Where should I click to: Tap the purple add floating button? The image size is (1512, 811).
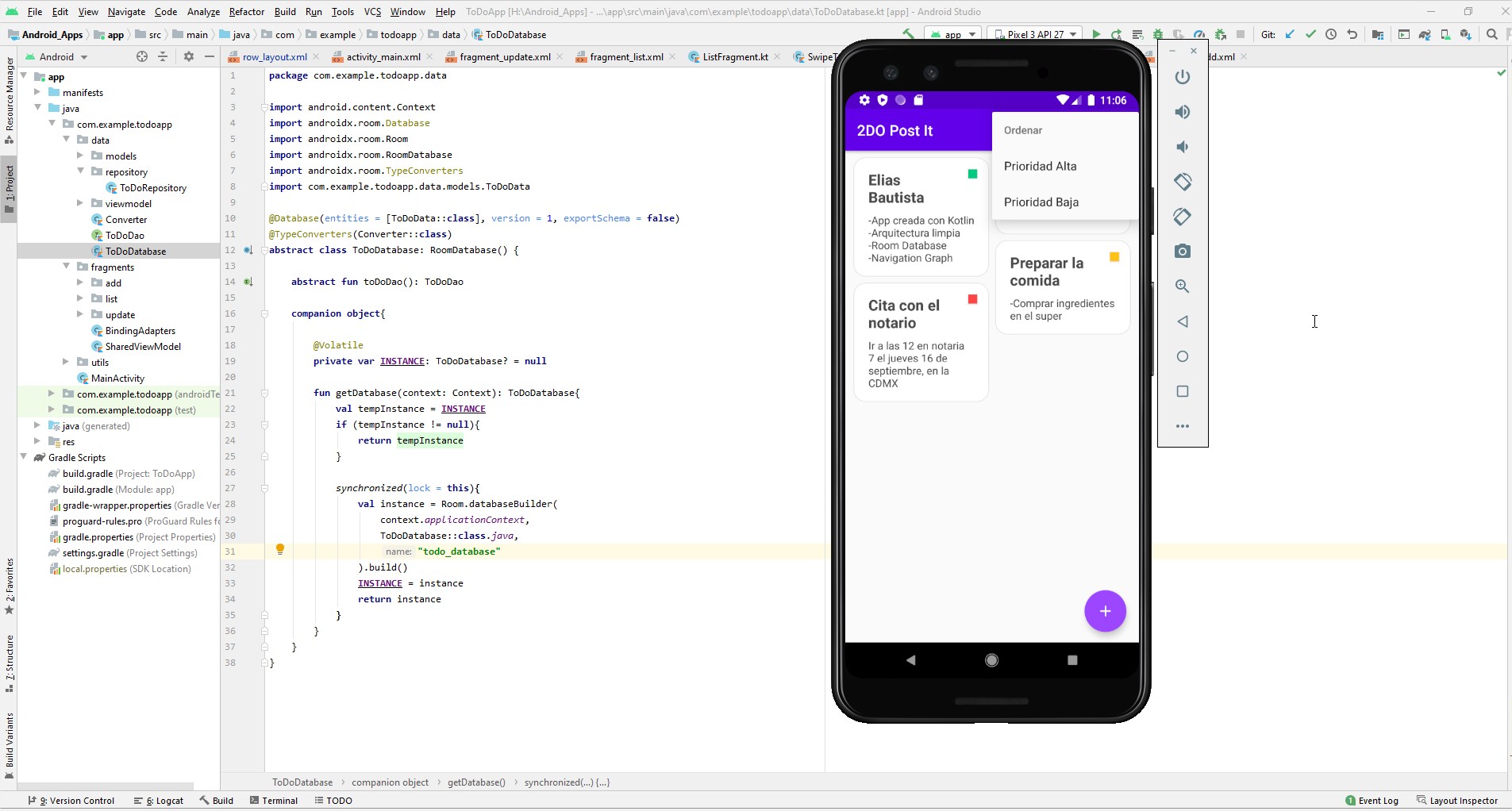tap(1105, 611)
